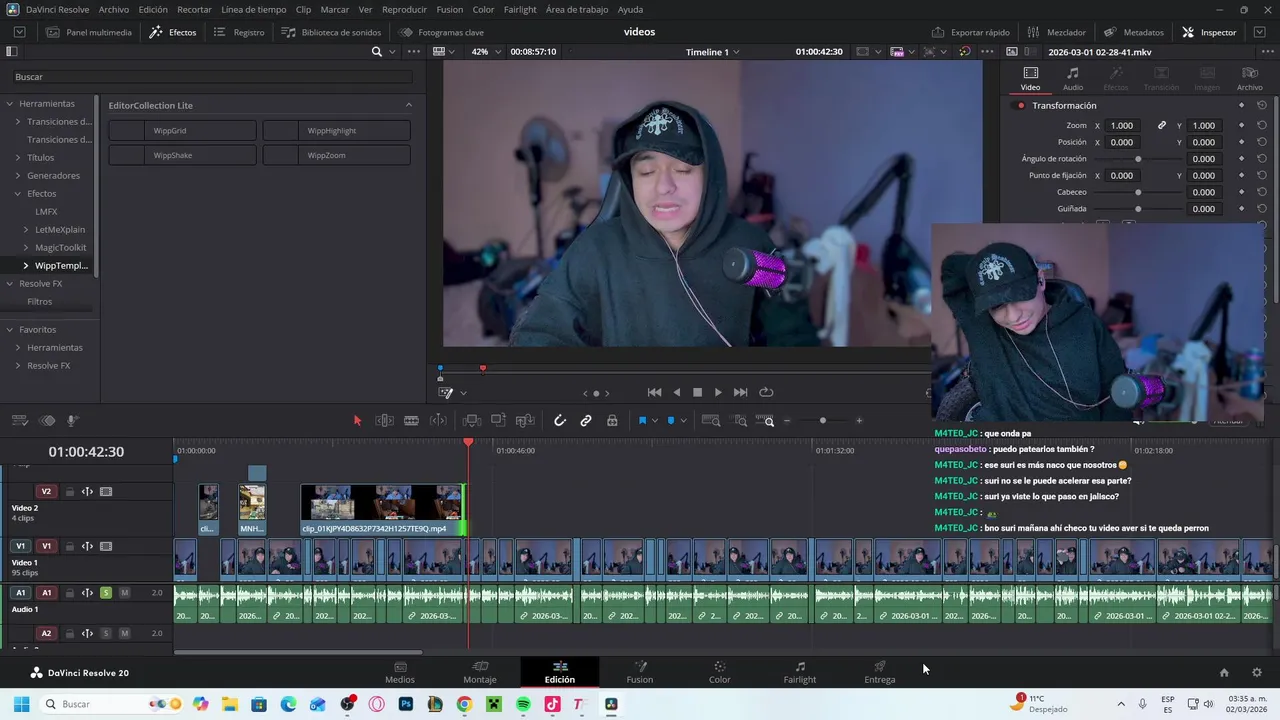This screenshot has height=720, width=1280.
Task: Toggle loop playback icon
Action: [x=766, y=393]
